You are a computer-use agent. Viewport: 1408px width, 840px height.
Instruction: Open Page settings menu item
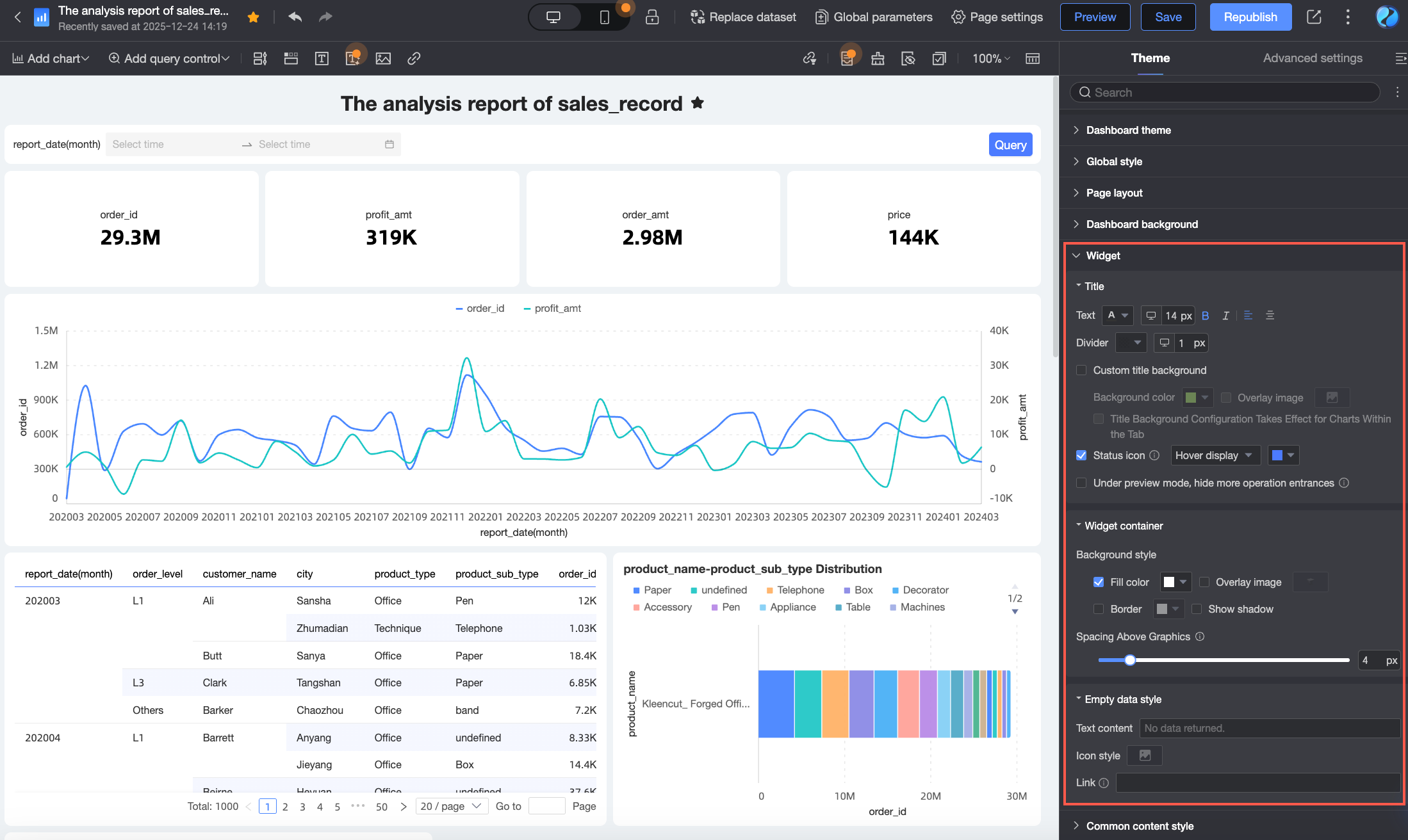[x=997, y=17]
